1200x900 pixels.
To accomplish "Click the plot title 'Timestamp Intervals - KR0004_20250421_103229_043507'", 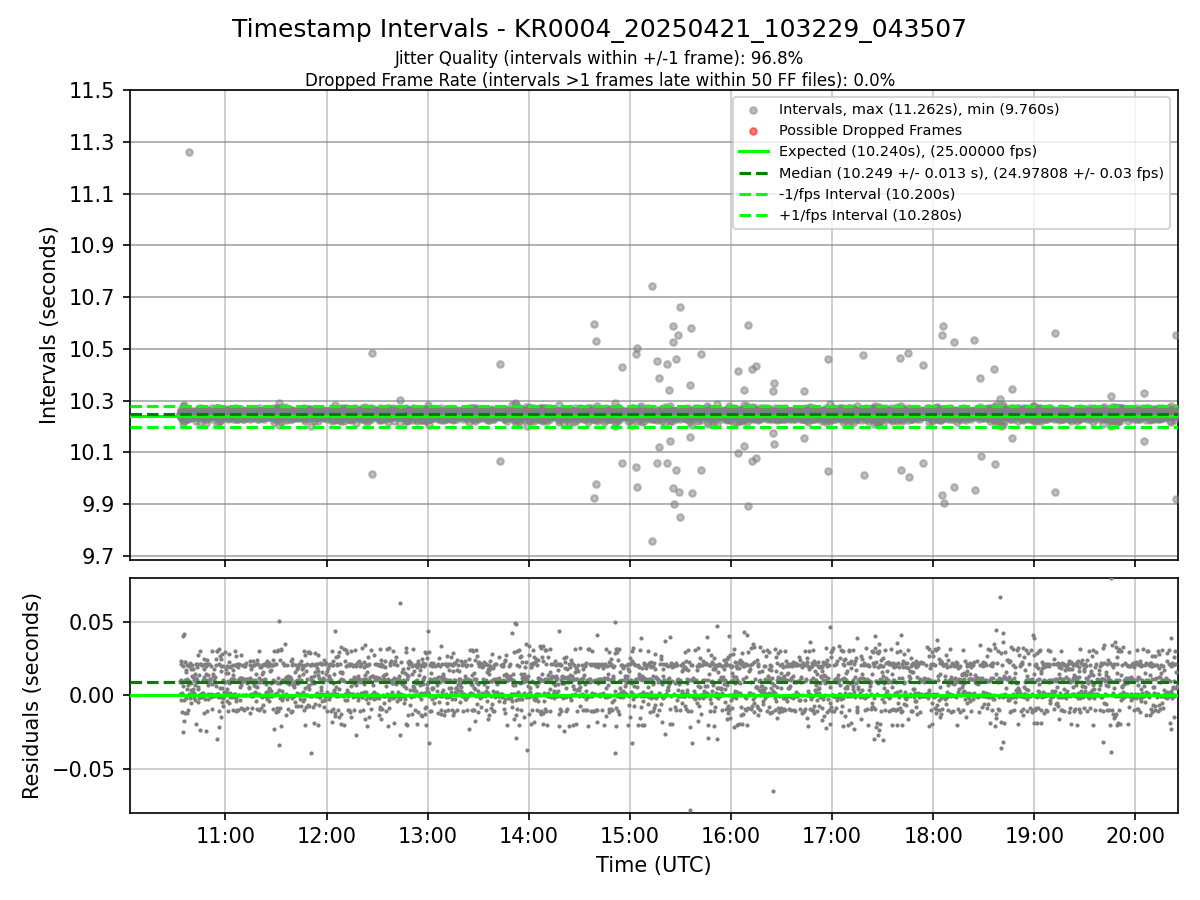I will 599,29.
